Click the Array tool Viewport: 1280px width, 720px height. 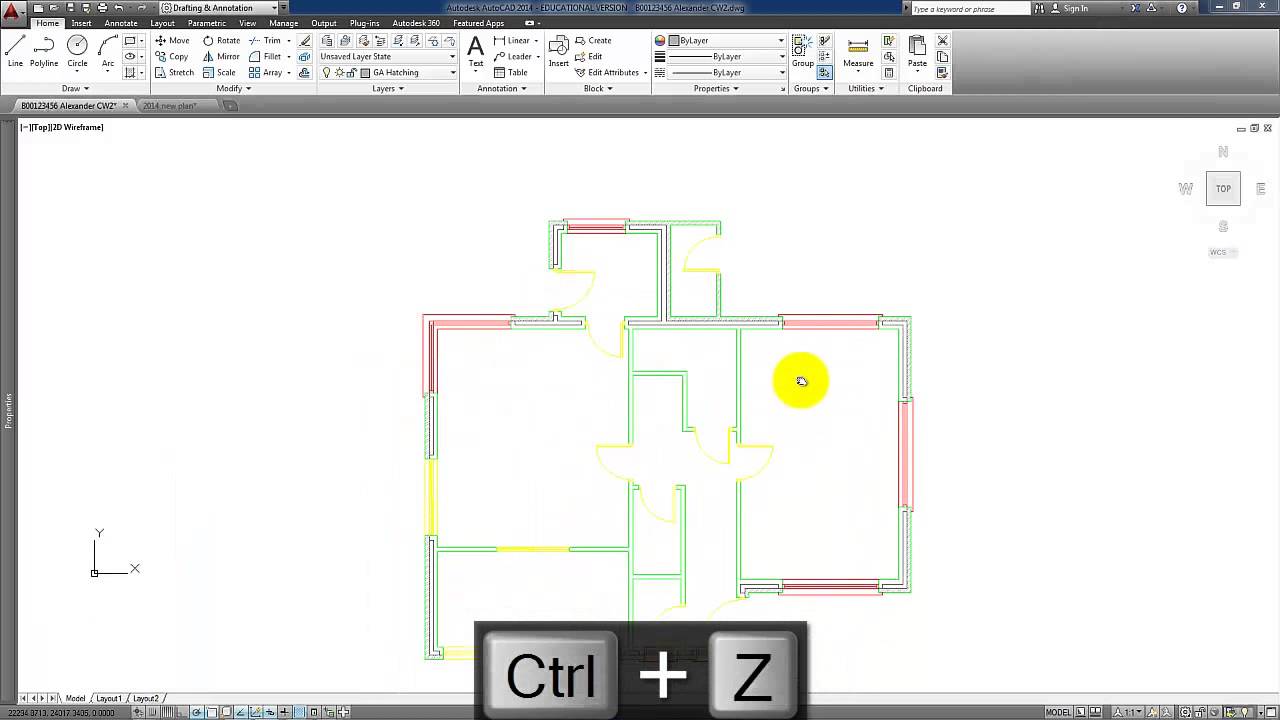pos(265,73)
